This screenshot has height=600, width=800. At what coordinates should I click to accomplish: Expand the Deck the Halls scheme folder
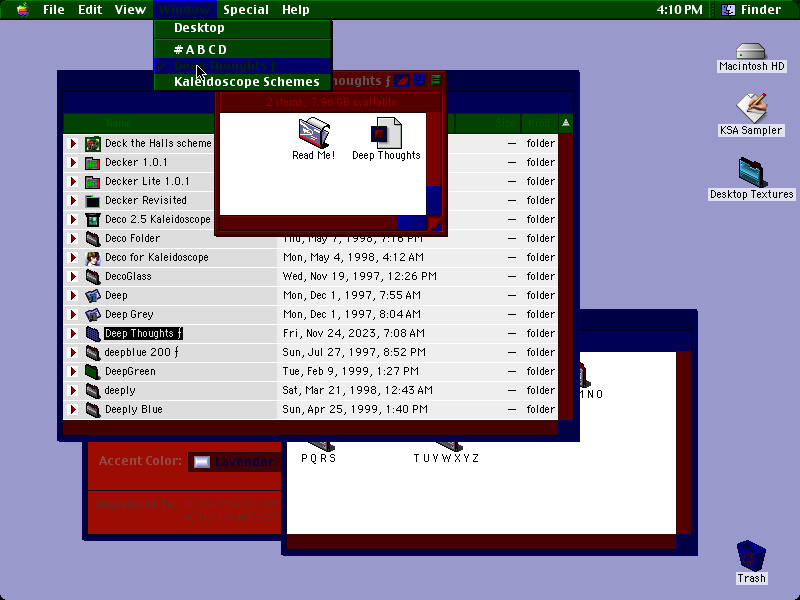[73, 143]
